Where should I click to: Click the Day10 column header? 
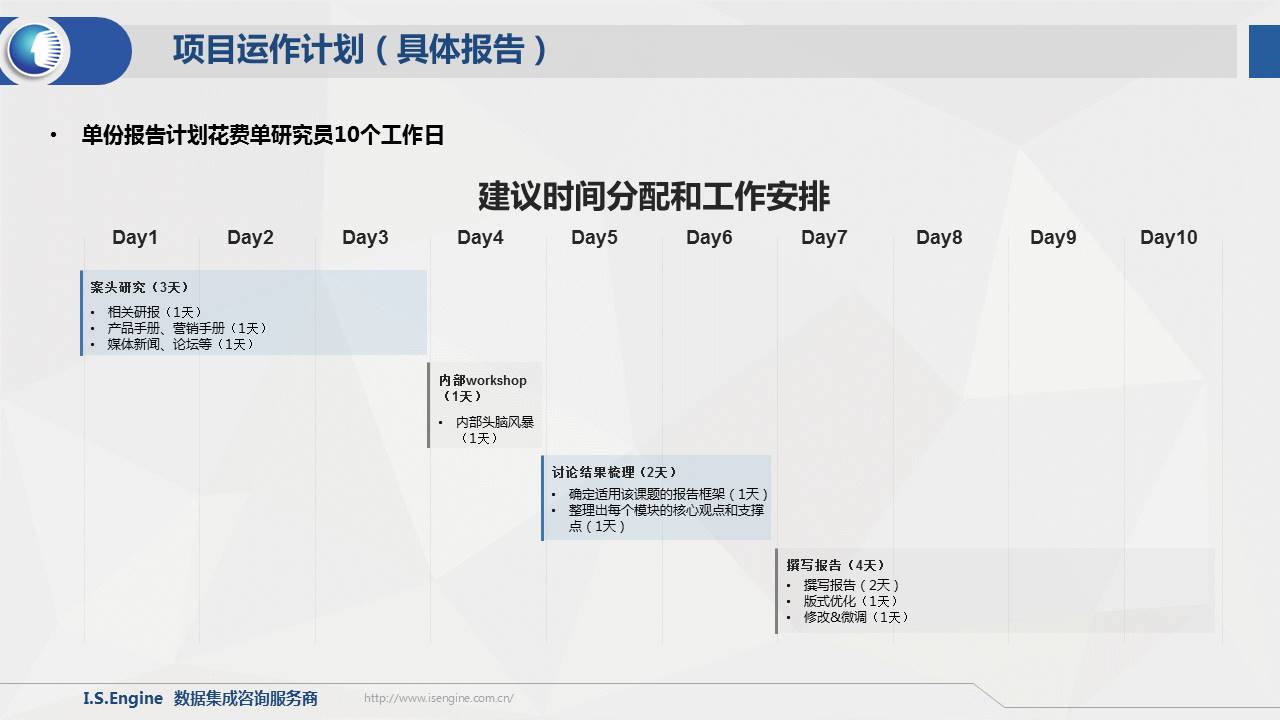tap(1168, 238)
